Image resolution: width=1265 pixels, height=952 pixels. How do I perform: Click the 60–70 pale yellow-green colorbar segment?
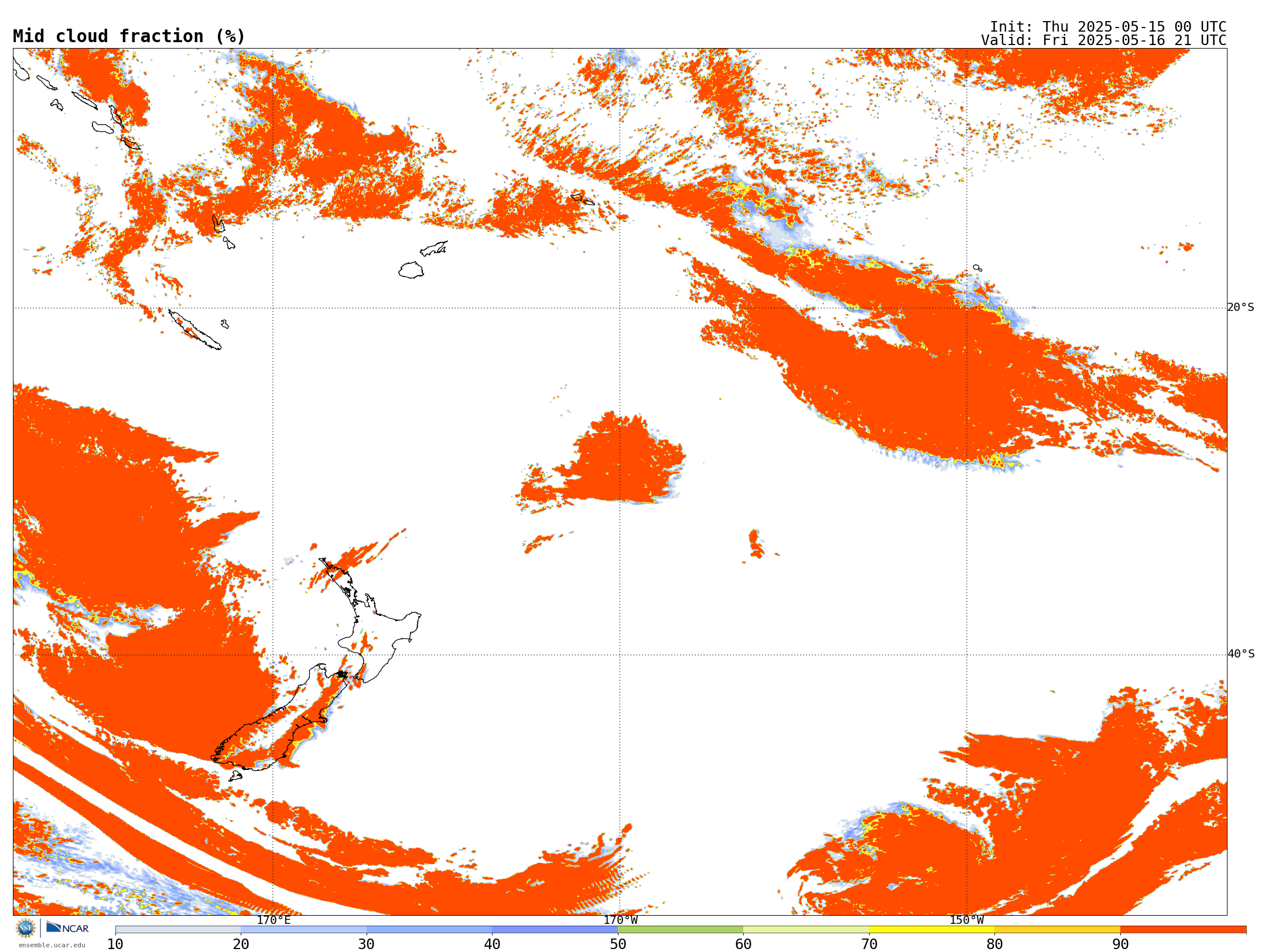pos(806,930)
